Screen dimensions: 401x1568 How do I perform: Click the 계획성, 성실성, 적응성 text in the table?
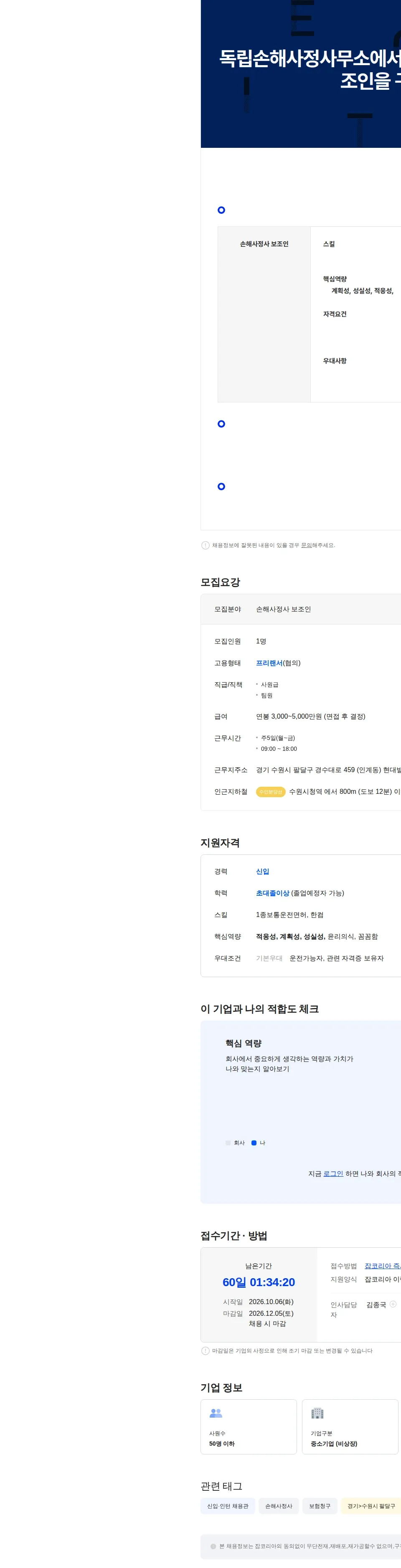(x=363, y=291)
